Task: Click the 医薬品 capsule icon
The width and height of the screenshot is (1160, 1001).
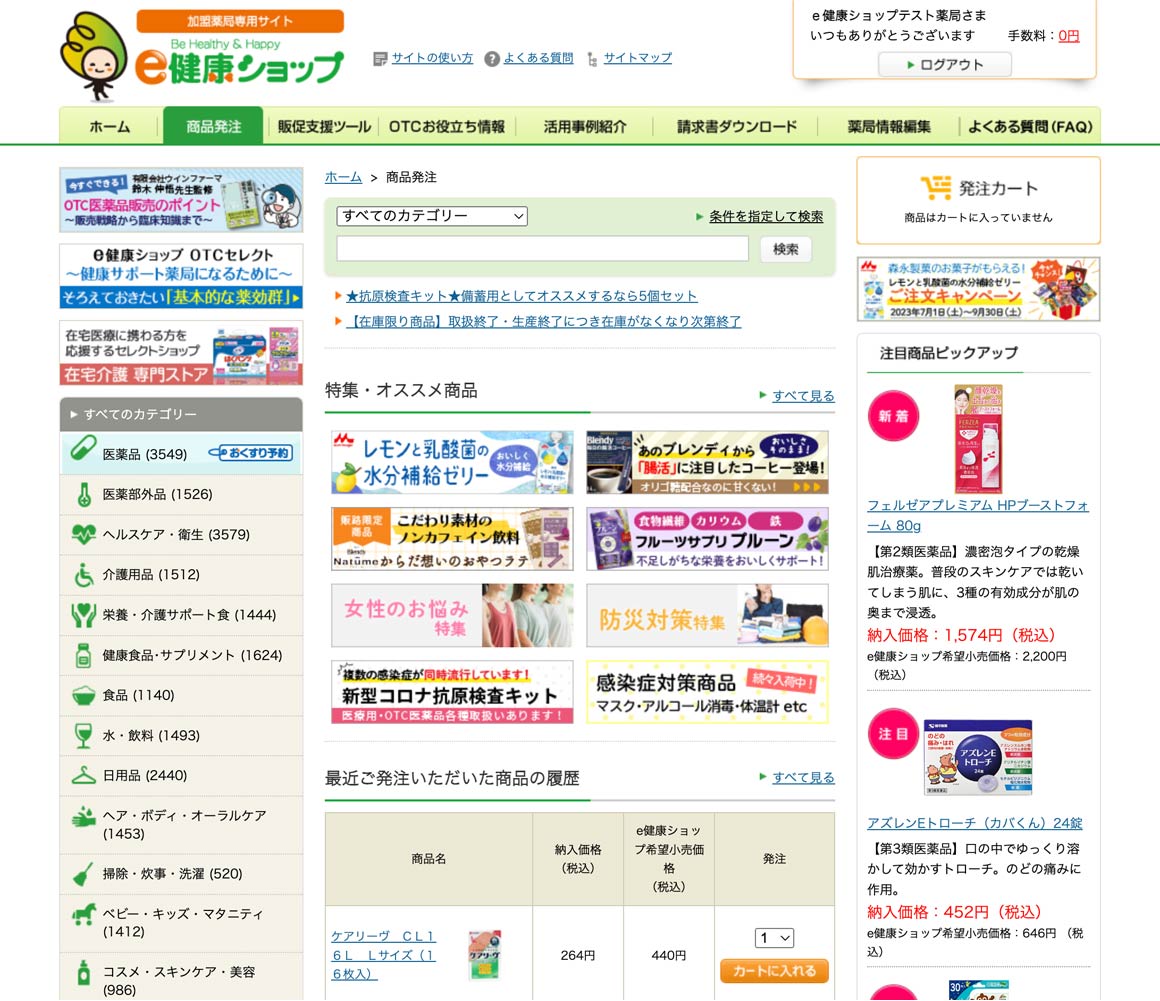Action: pyautogui.click(x=84, y=448)
